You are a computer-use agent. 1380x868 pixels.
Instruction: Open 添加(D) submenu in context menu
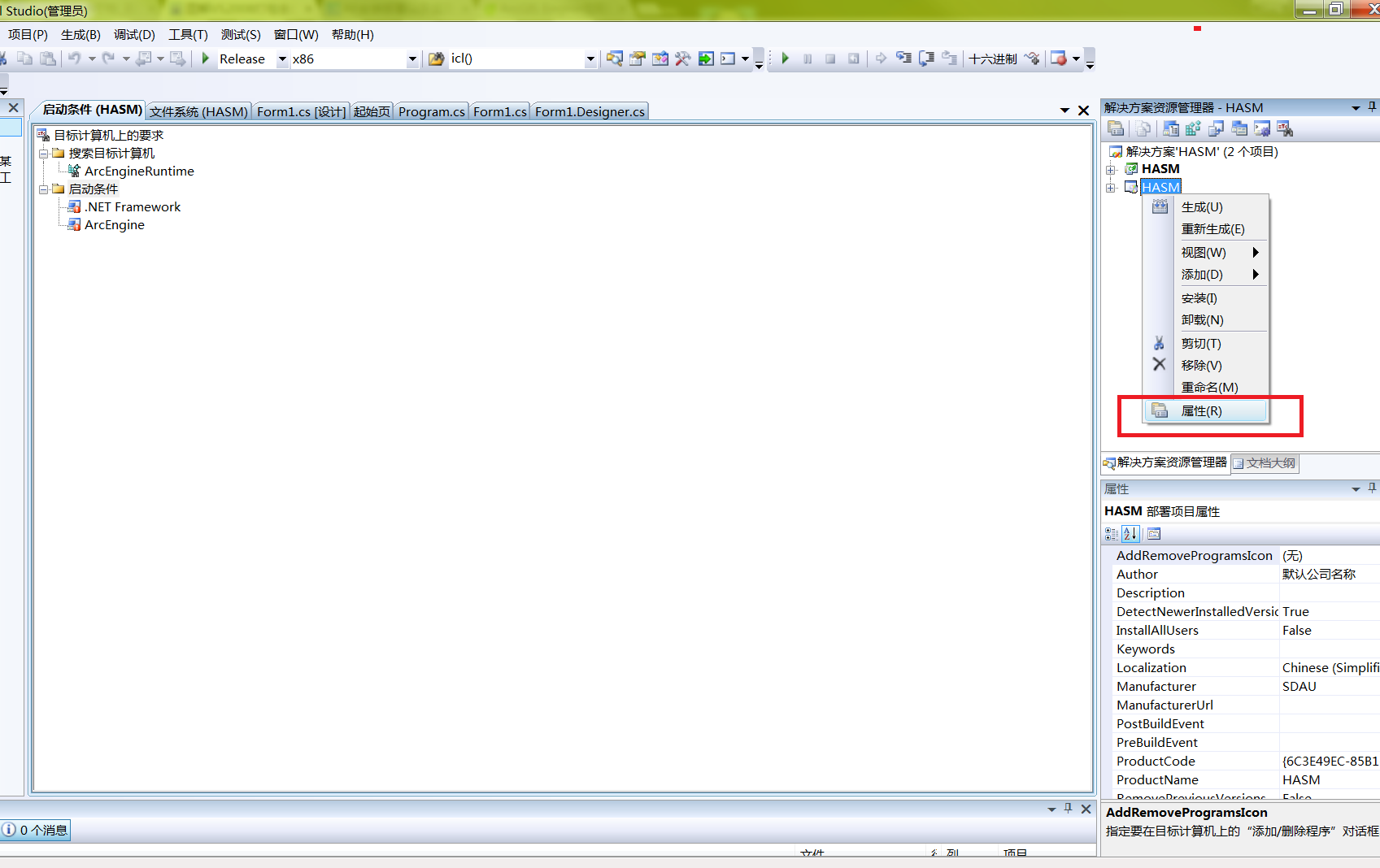[1205, 275]
